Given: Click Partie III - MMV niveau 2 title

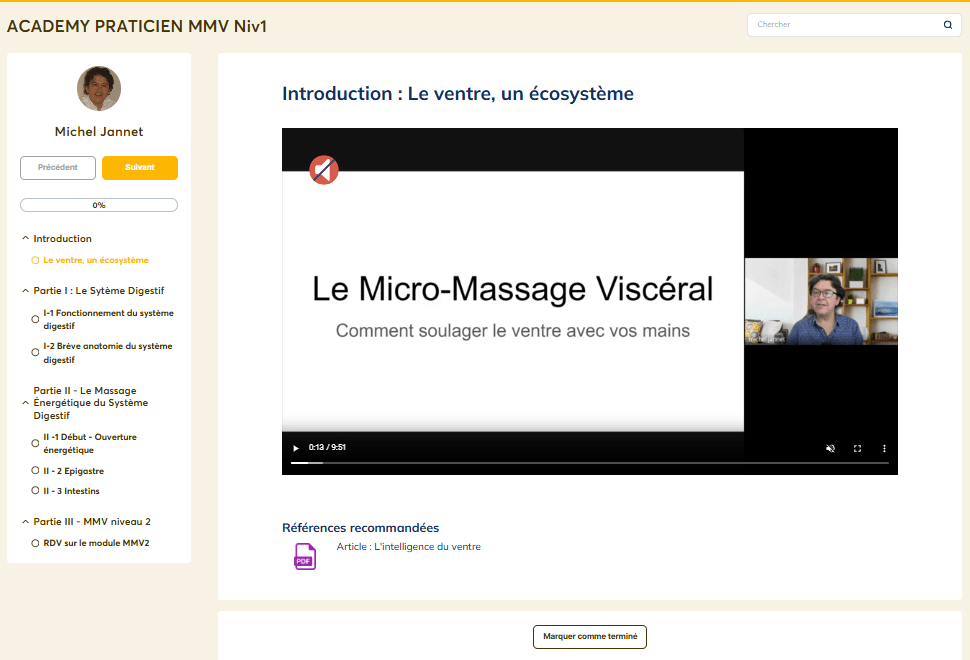Looking at the screenshot, I should point(92,522).
